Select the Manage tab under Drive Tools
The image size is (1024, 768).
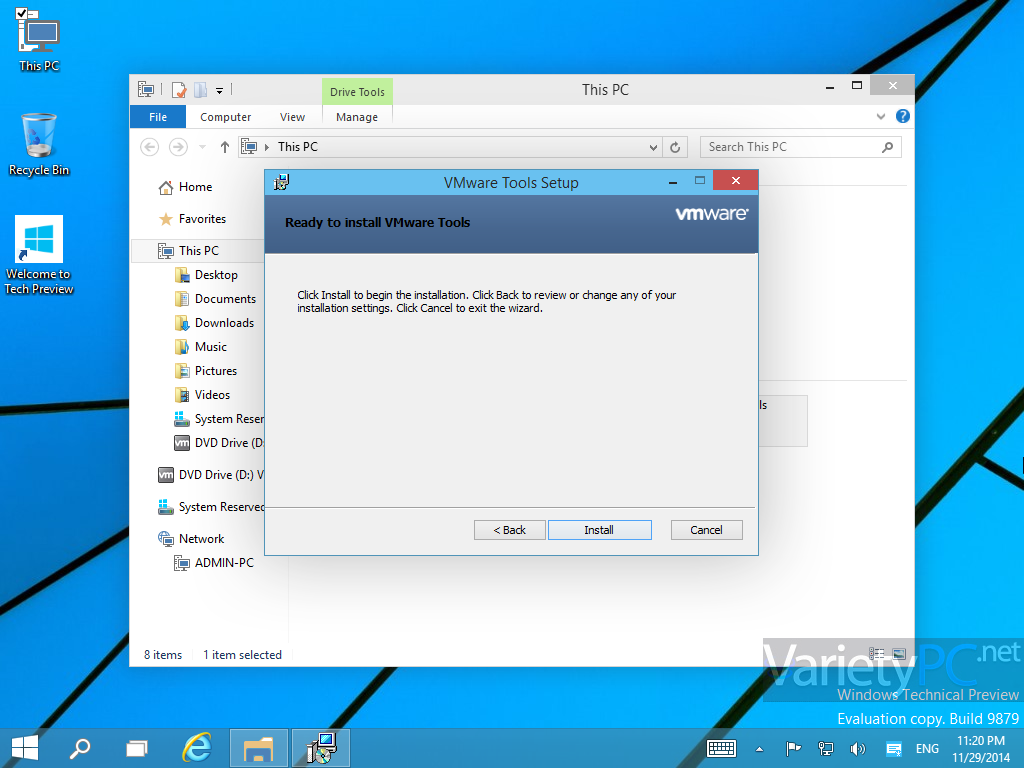tap(357, 117)
